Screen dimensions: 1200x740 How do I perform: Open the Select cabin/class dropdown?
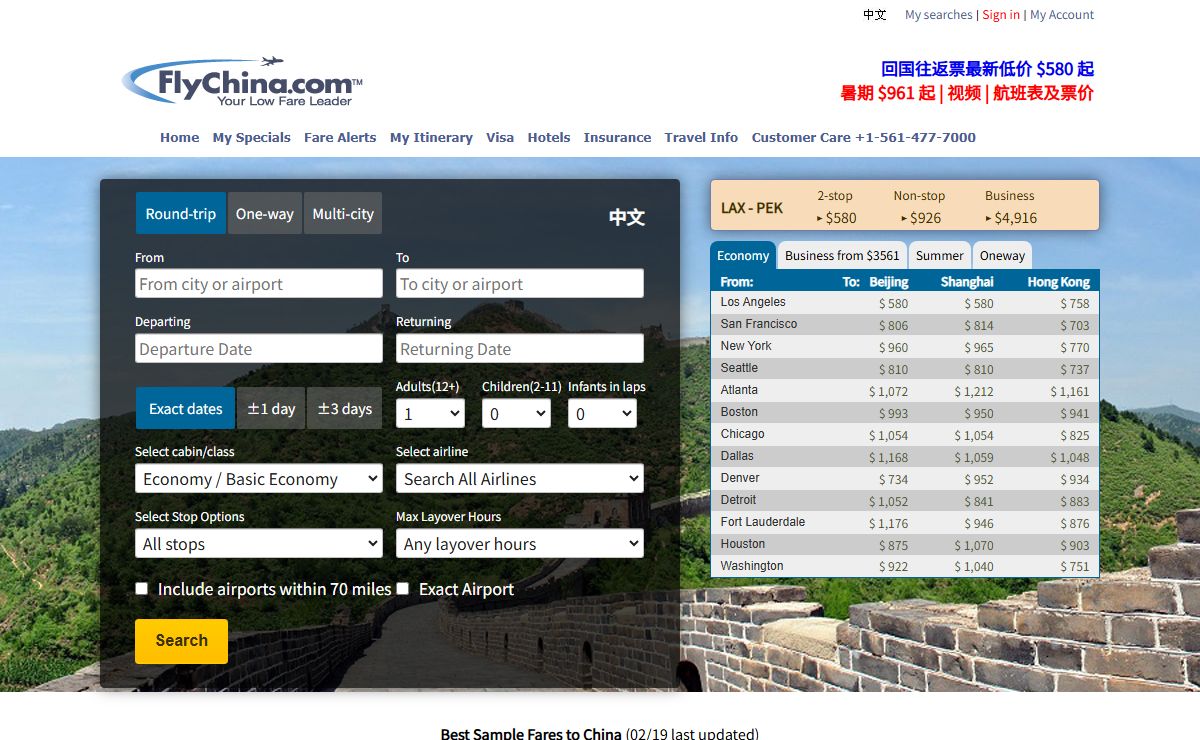(259, 479)
